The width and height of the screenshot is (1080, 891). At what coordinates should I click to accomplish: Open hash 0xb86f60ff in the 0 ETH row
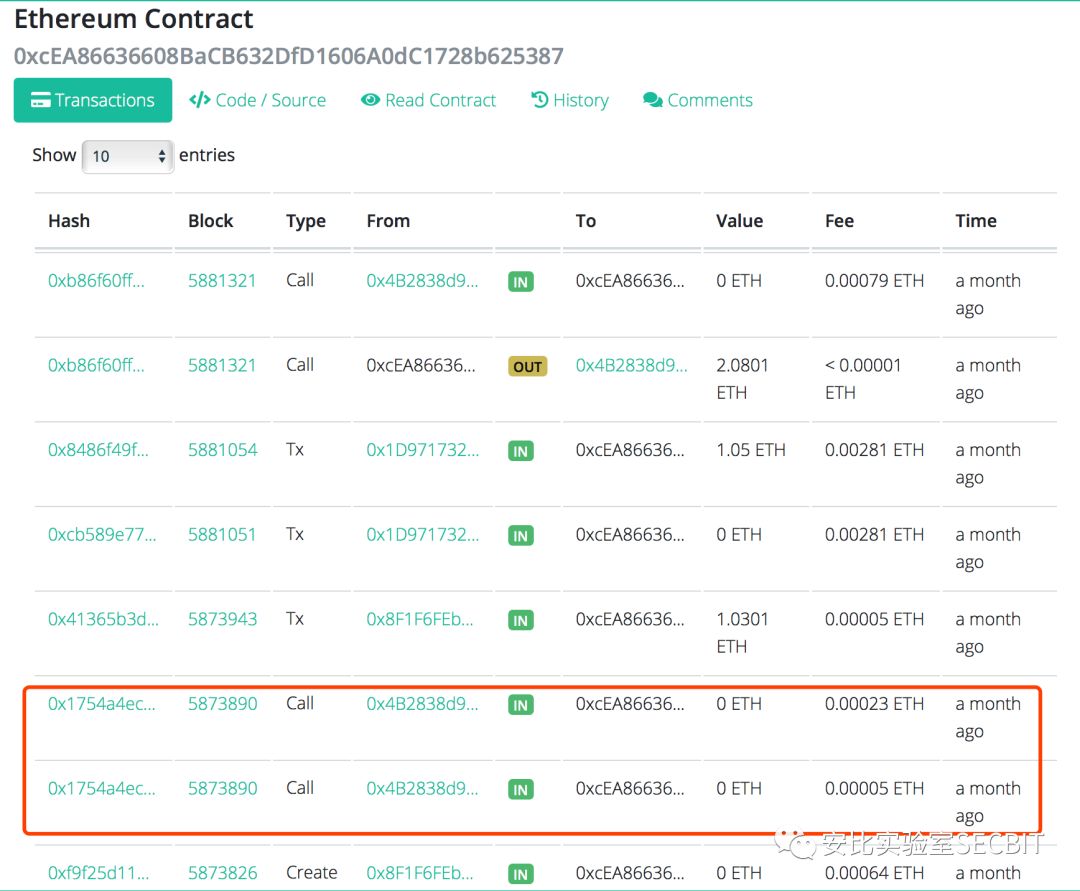[96, 281]
